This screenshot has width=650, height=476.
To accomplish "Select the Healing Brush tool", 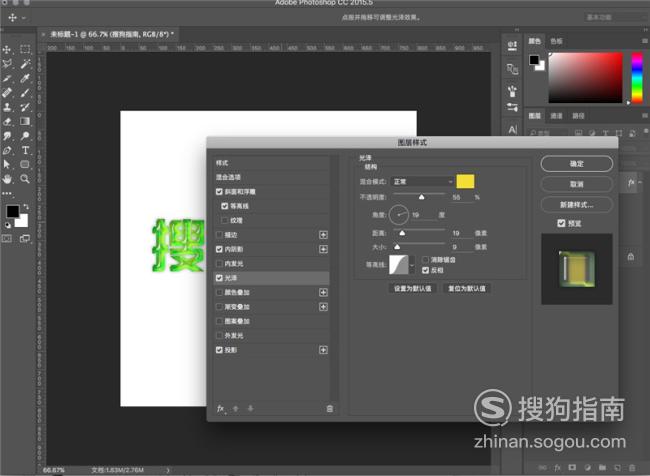I will [x=7, y=92].
